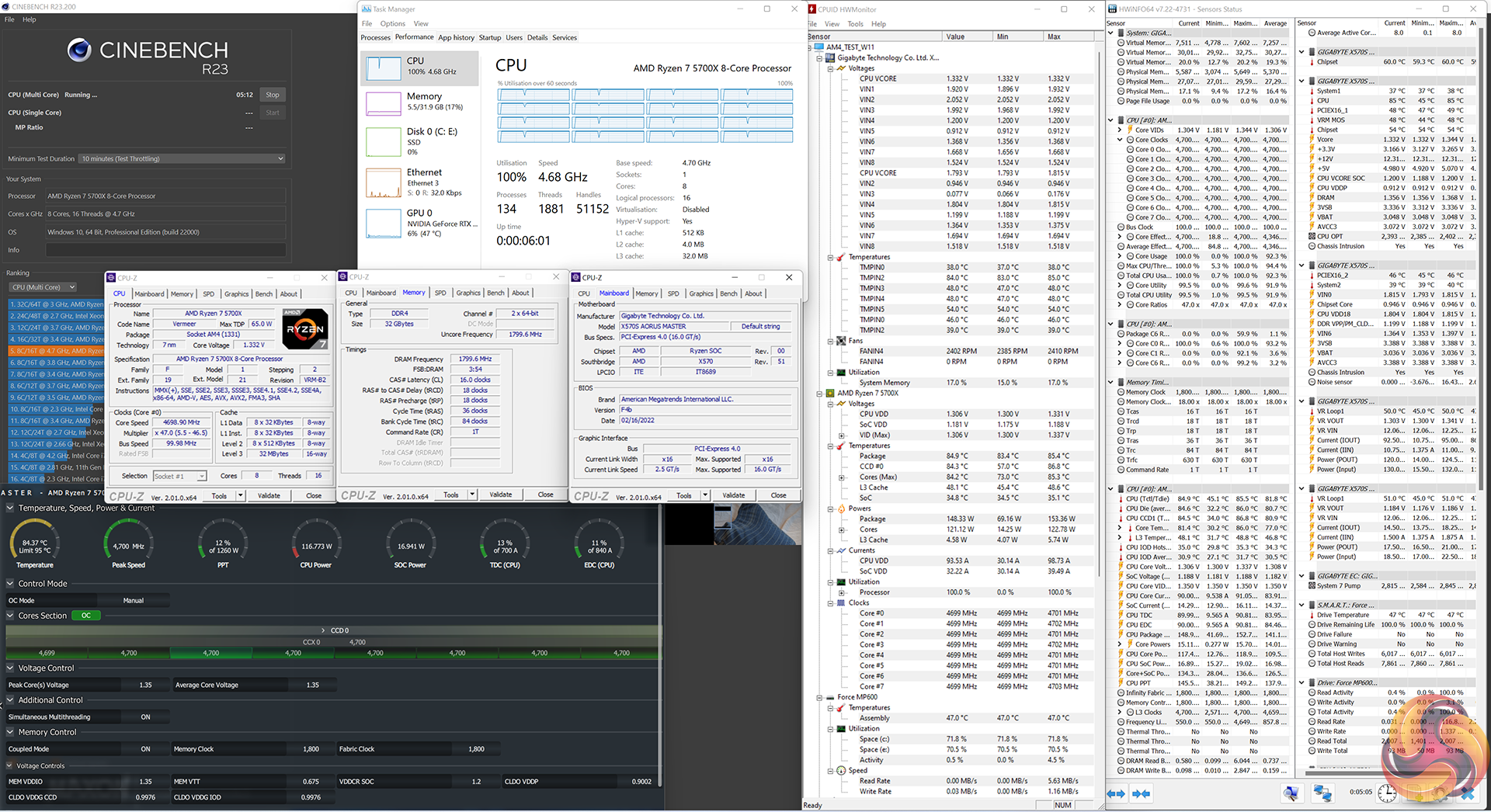Click the Cinebench Info text field

[165, 250]
